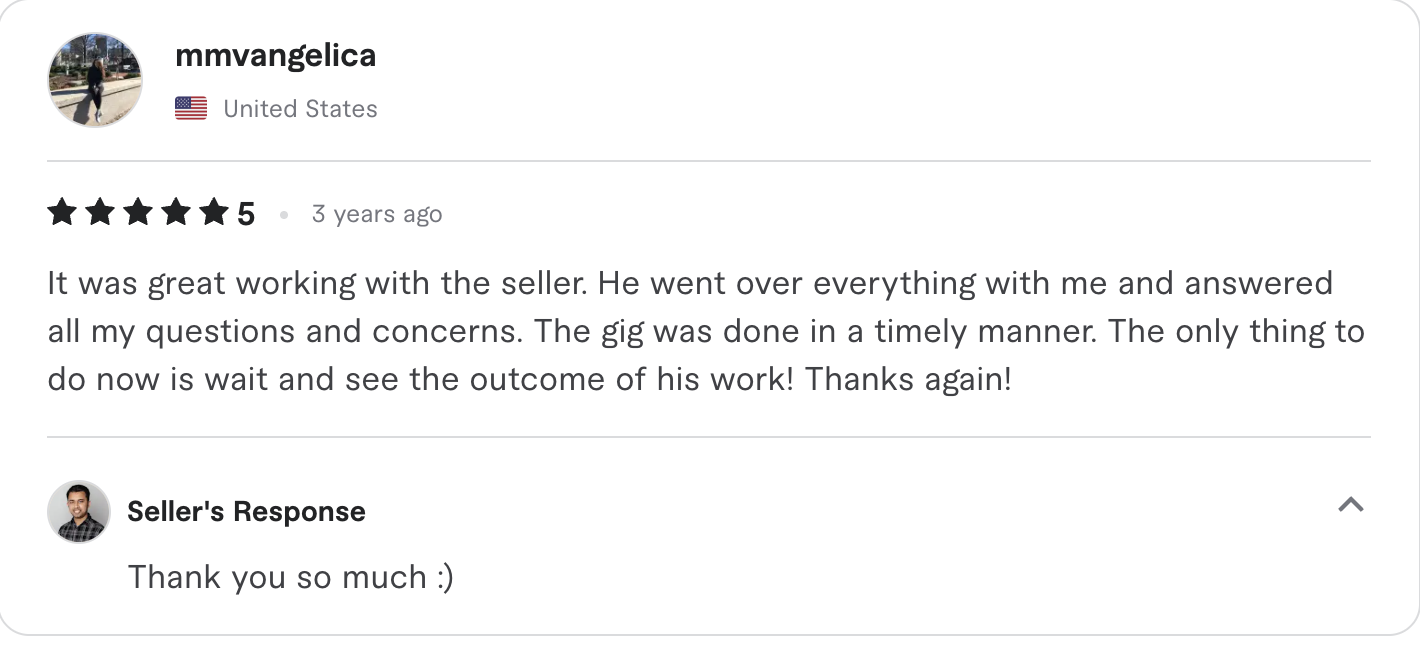The image size is (1420, 656).
Task: Click the Seller's Response heading
Action: (x=245, y=511)
